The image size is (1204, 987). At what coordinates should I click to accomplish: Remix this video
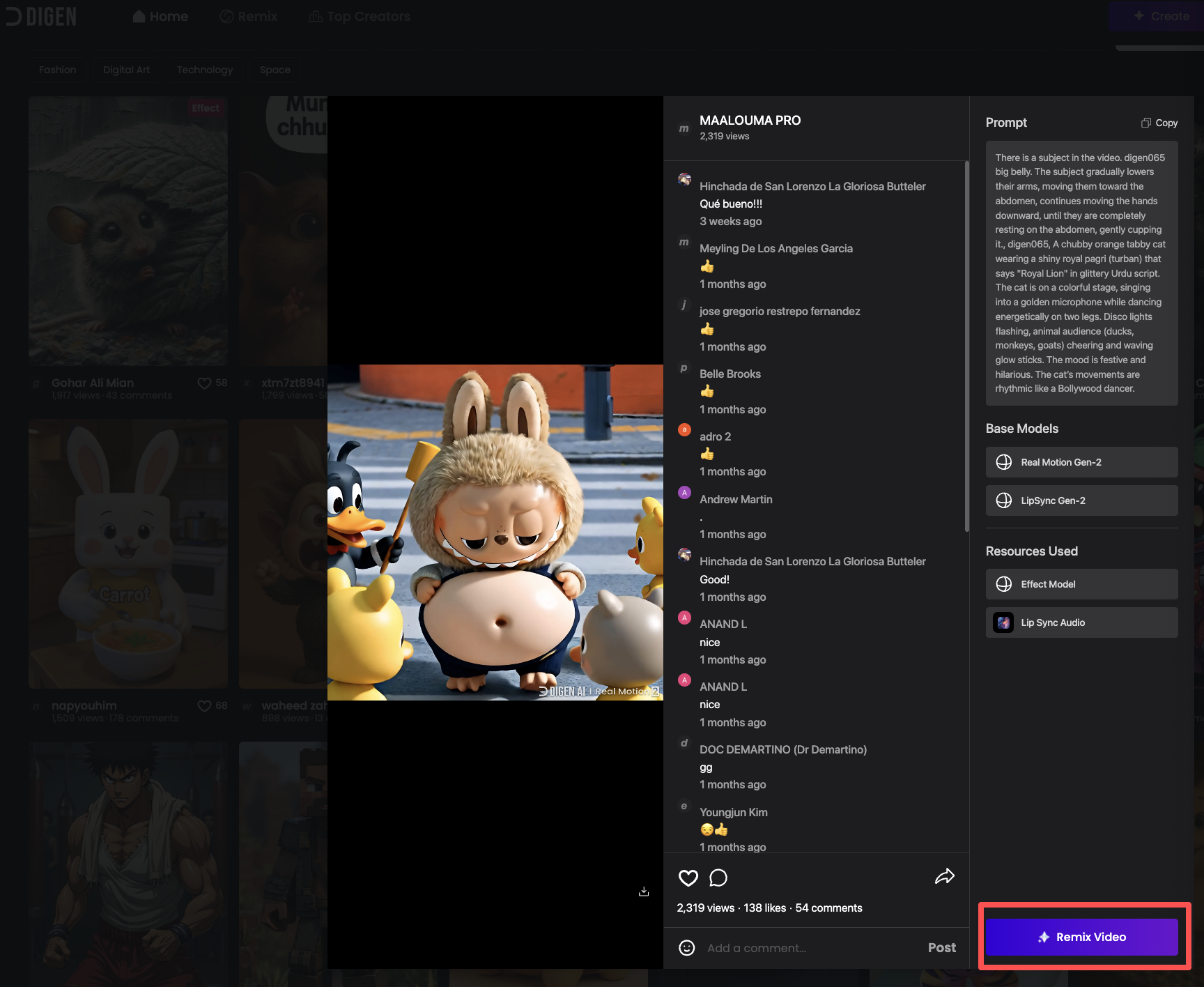1081,937
